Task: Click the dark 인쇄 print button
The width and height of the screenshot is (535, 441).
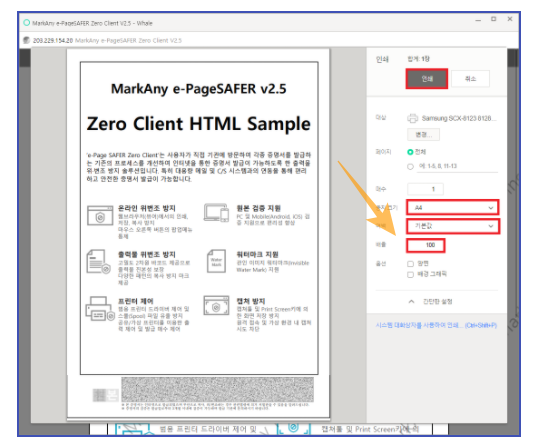Action: (x=426, y=79)
